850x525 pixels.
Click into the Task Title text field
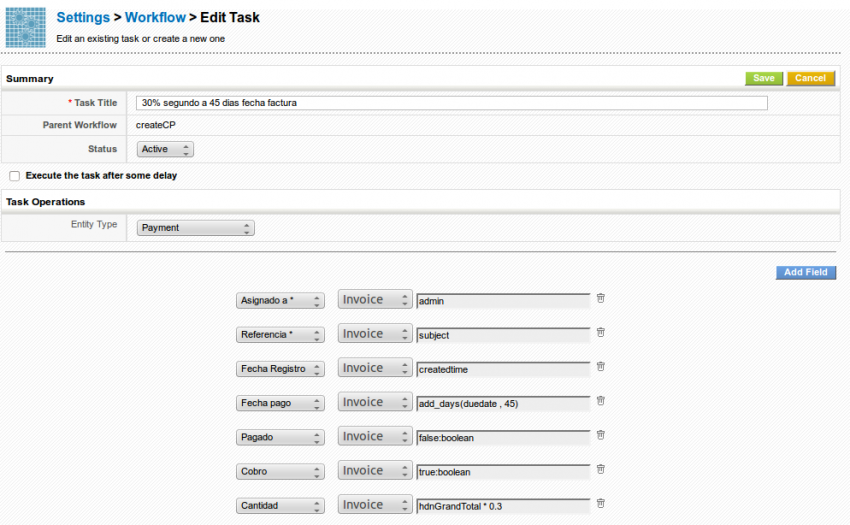point(452,103)
